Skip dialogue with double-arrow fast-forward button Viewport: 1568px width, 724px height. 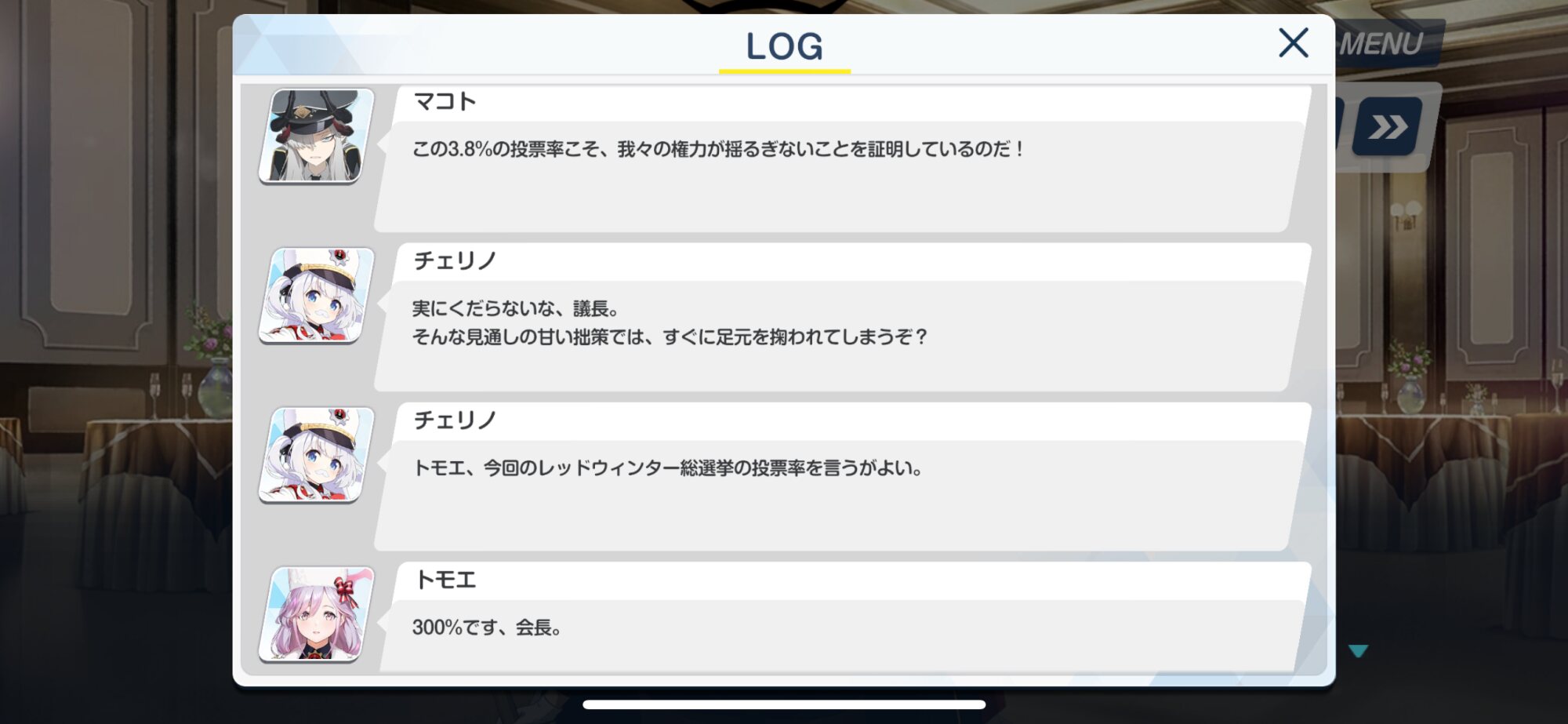(x=1388, y=127)
